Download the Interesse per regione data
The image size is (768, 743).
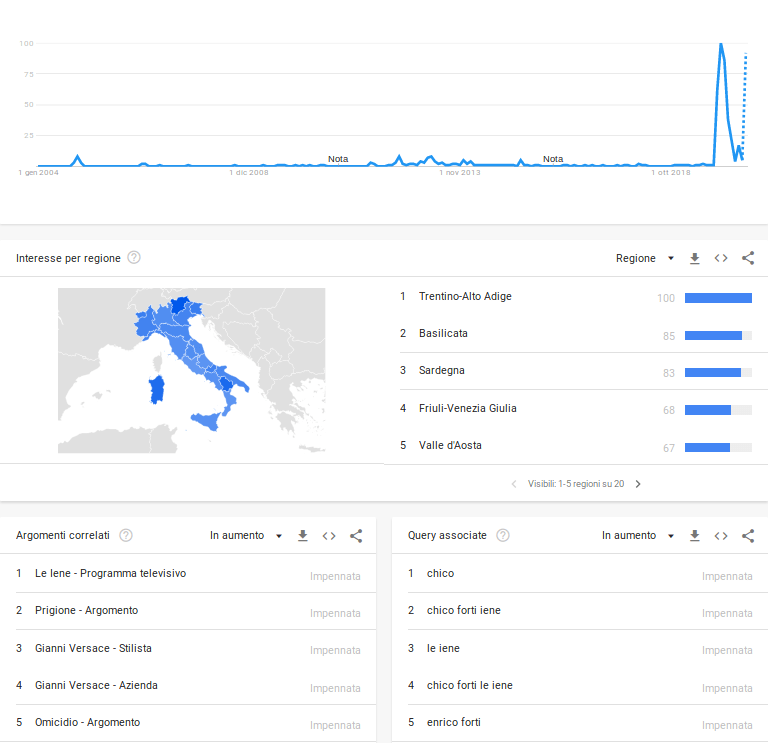point(695,258)
